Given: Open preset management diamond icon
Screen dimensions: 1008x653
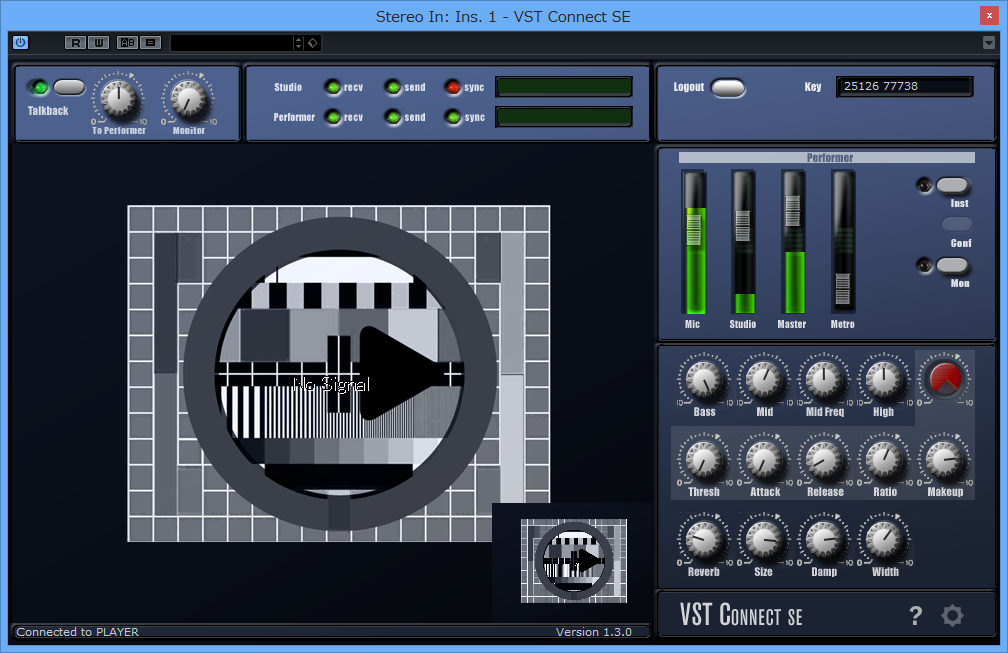Looking at the screenshot, I should pos(313,42).
